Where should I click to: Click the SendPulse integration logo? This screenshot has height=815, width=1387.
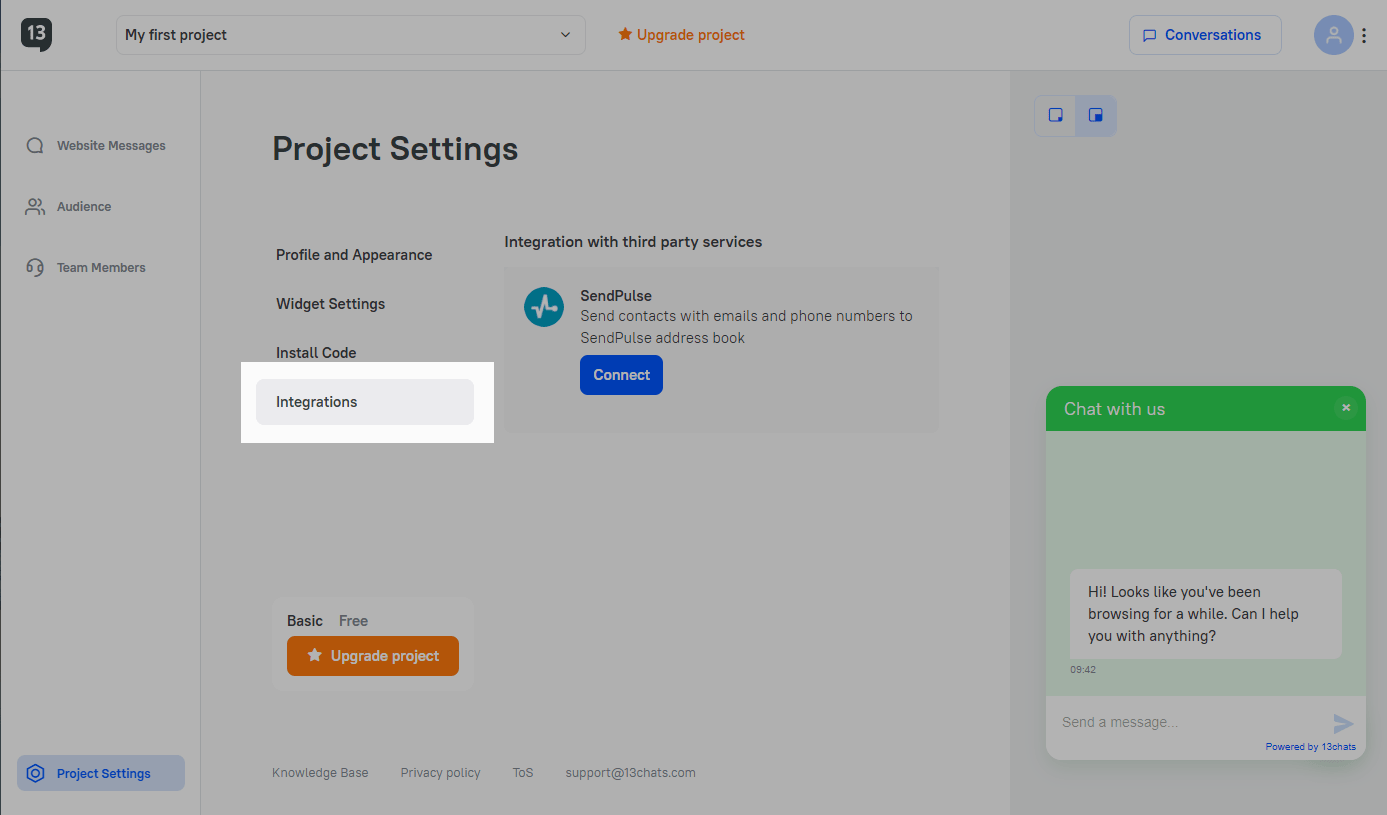tap(544, 306)
